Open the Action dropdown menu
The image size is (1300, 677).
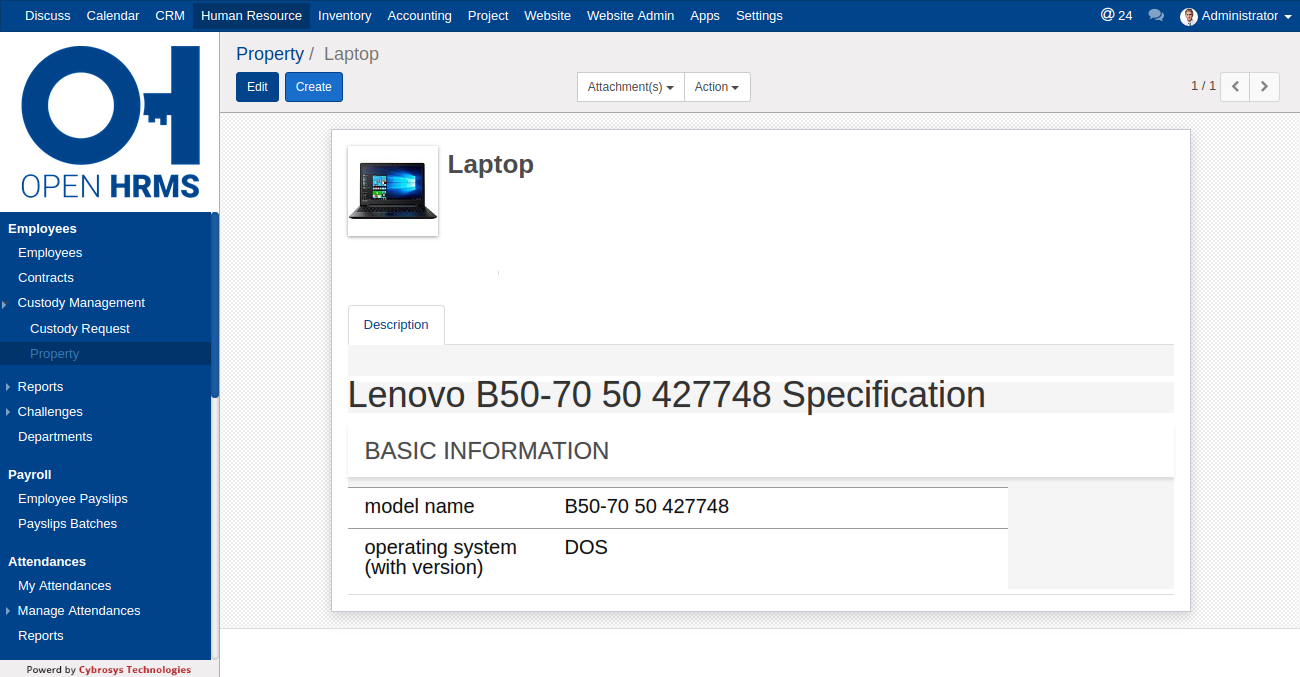(717, 87)
